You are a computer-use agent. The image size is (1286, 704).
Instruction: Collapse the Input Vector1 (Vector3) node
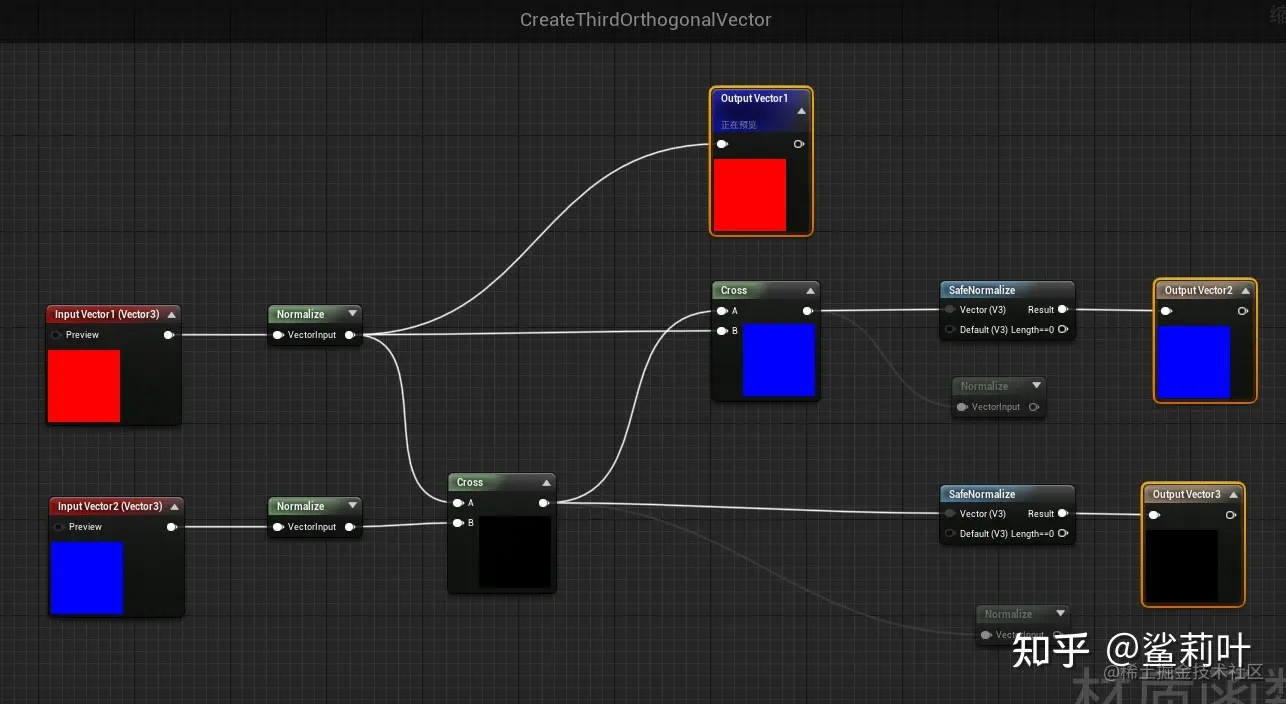tap(171, 314)
